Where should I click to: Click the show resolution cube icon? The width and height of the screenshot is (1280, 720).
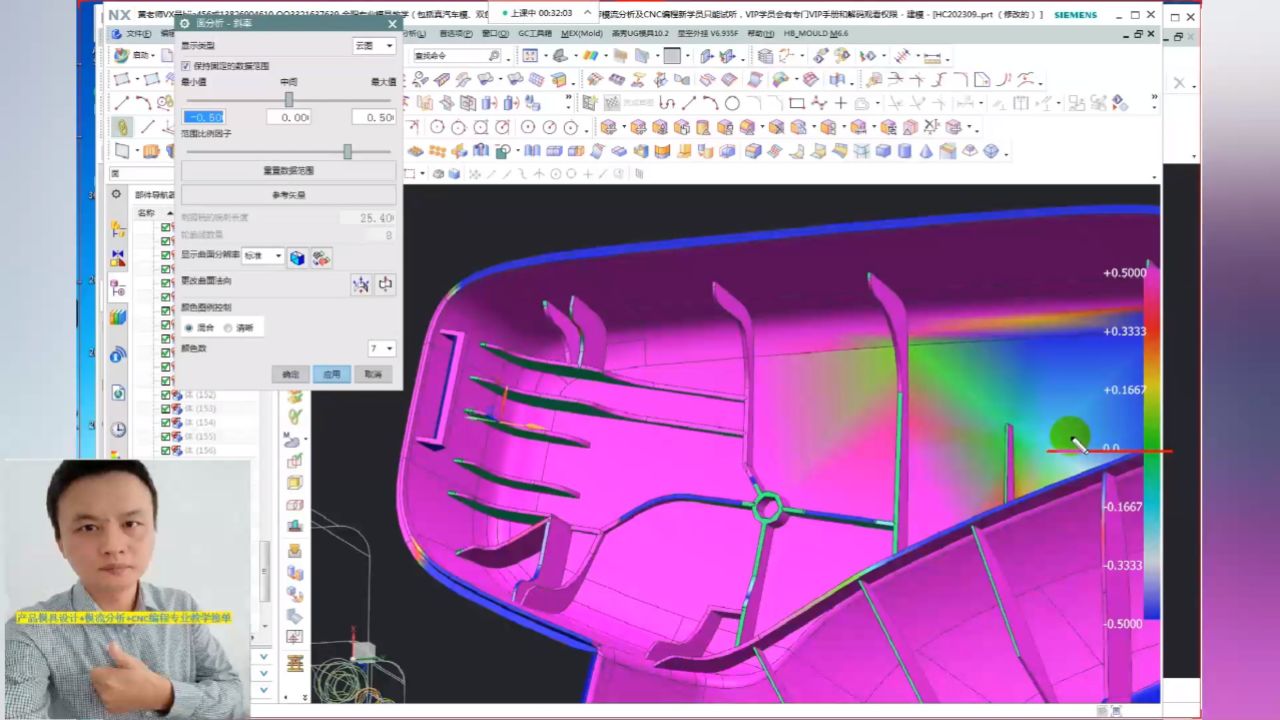(x=297, y=258)
